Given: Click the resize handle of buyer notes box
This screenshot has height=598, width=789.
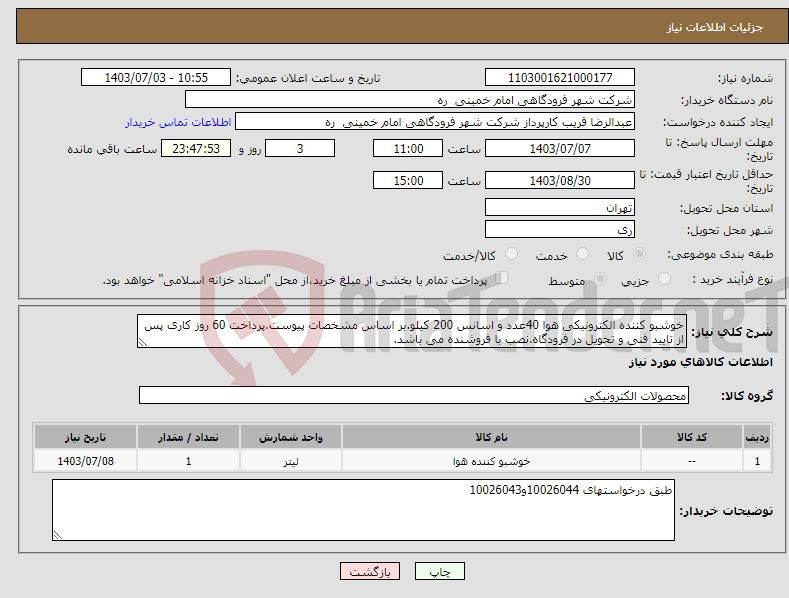Looking at the screenshot, I should click(x=58, y=535).
